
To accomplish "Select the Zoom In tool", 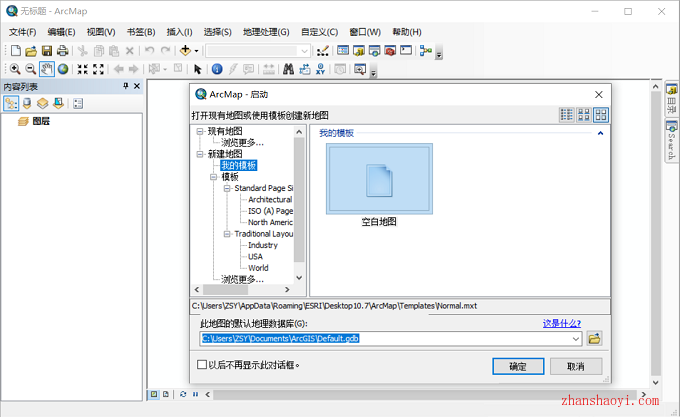I will coord(15,69).
